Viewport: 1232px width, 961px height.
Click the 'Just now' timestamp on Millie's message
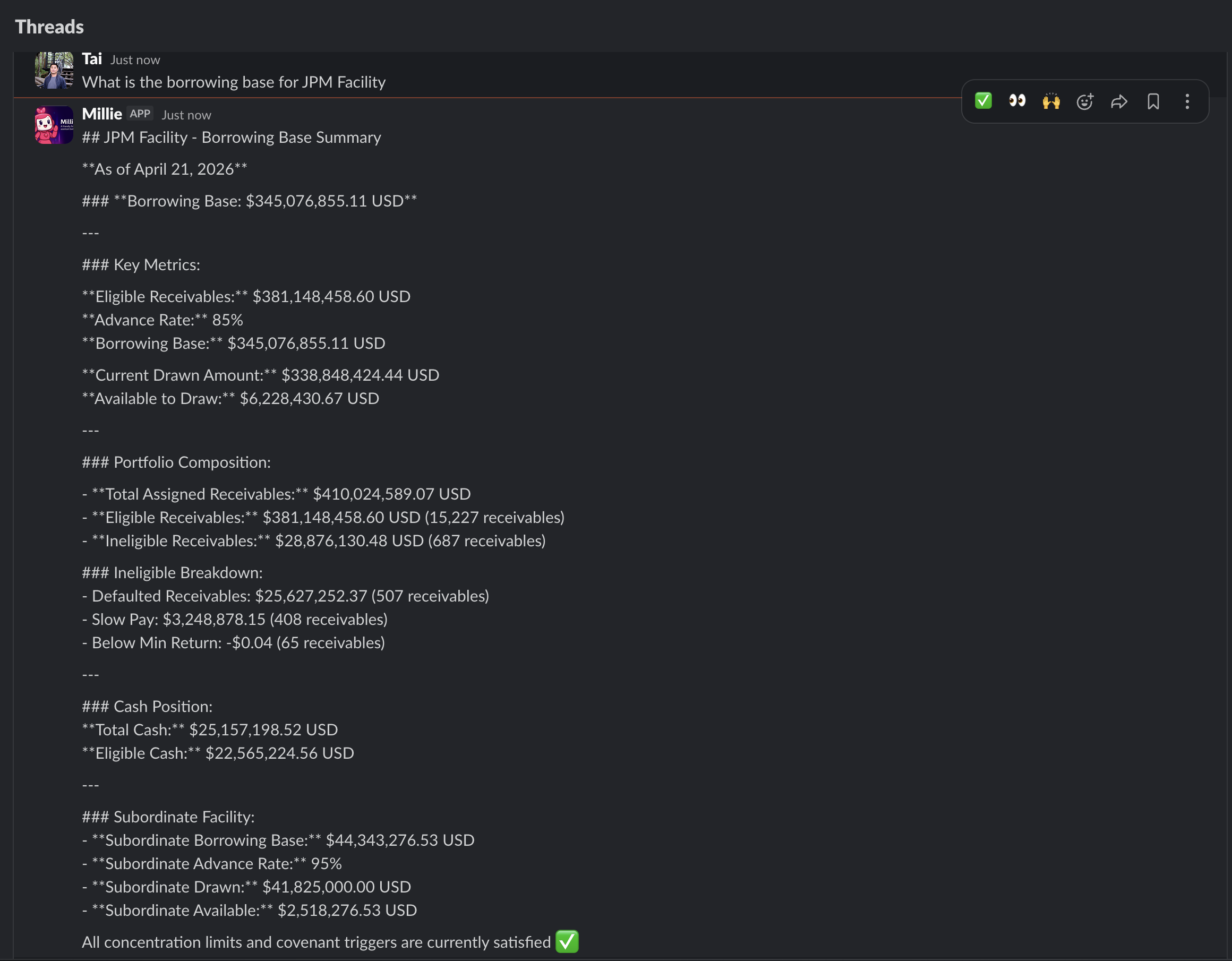click(x=187, y=115)
